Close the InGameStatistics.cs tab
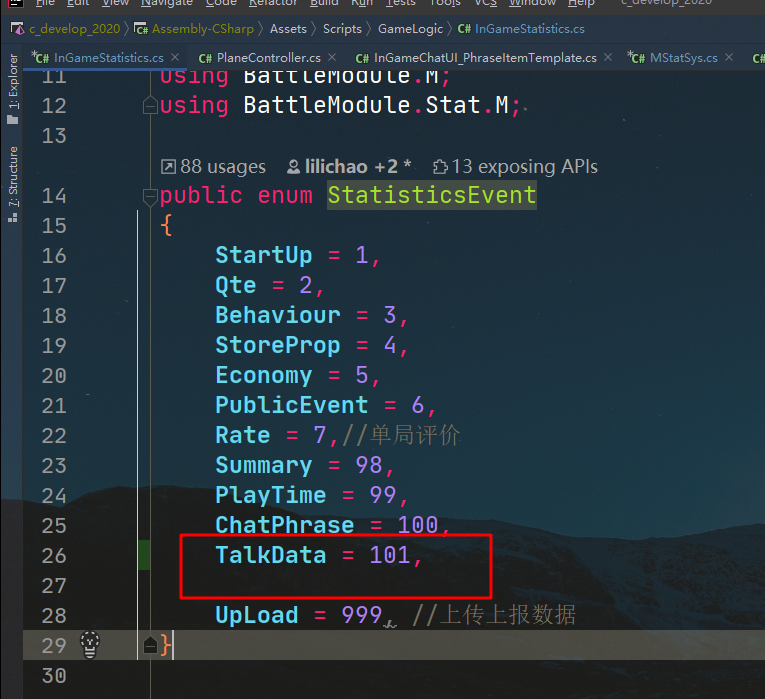This screenshot has height=699, width=765. pyautogui.click(x=176, y=58)
